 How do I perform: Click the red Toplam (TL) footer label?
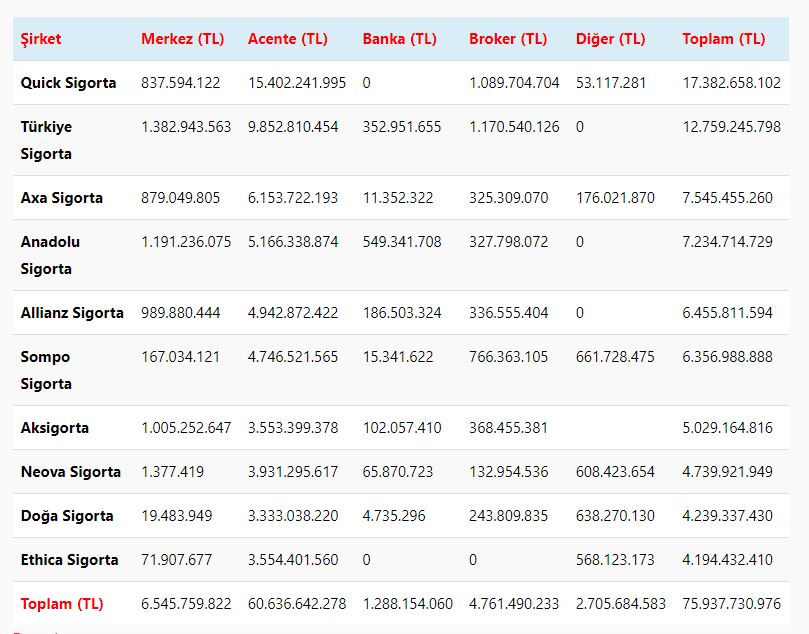tap(62, 604)
